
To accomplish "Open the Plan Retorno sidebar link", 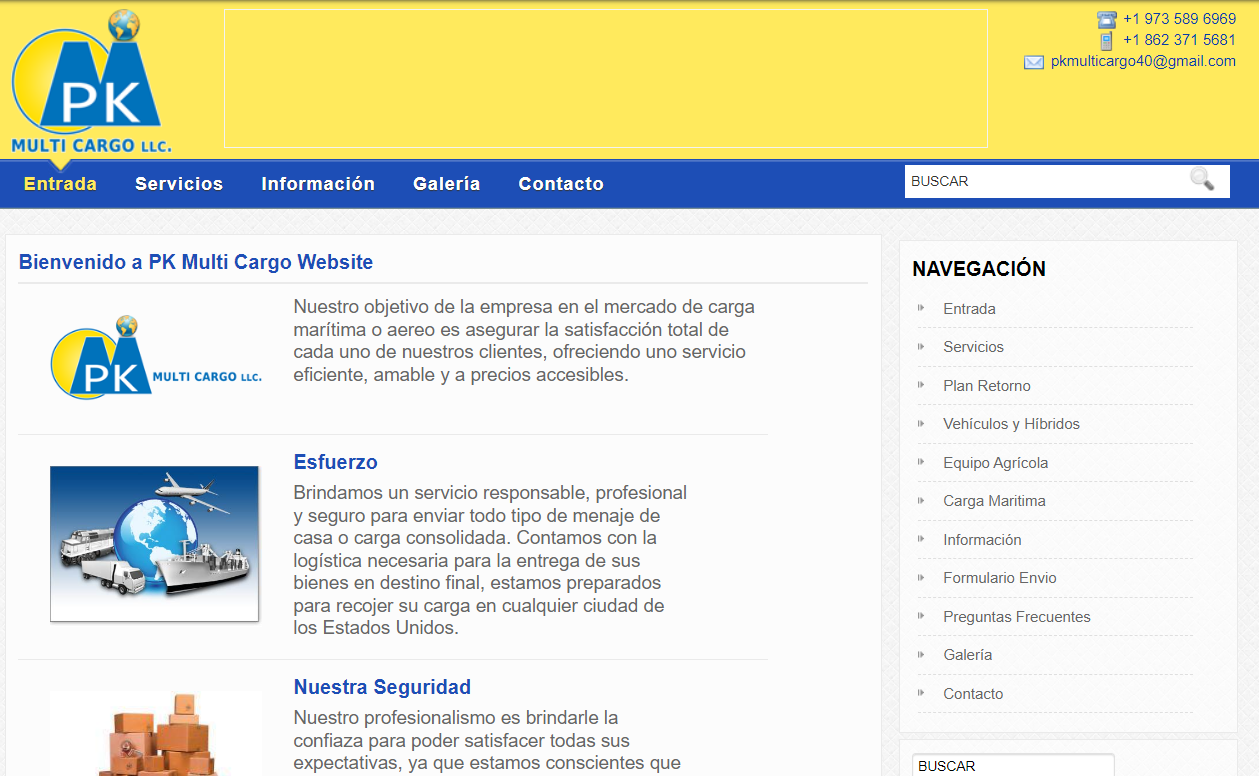I will click(986, 386).
